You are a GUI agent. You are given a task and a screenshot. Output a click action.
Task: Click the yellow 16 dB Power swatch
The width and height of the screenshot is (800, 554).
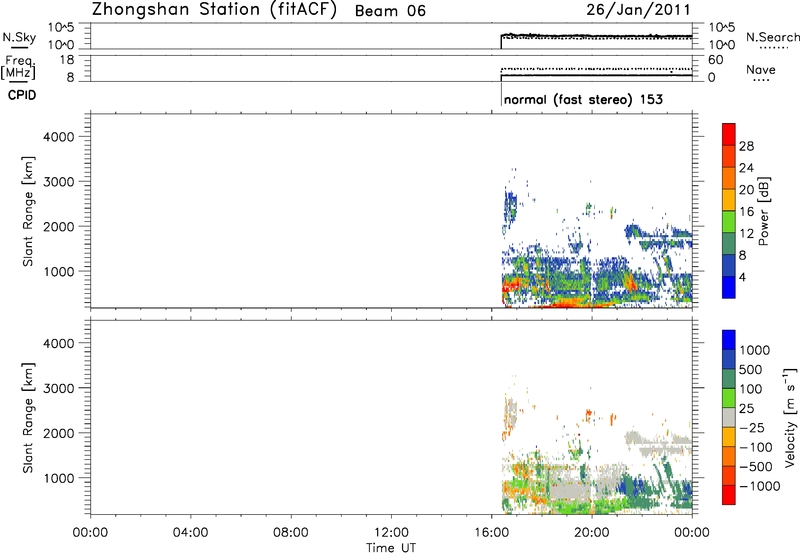729,199
